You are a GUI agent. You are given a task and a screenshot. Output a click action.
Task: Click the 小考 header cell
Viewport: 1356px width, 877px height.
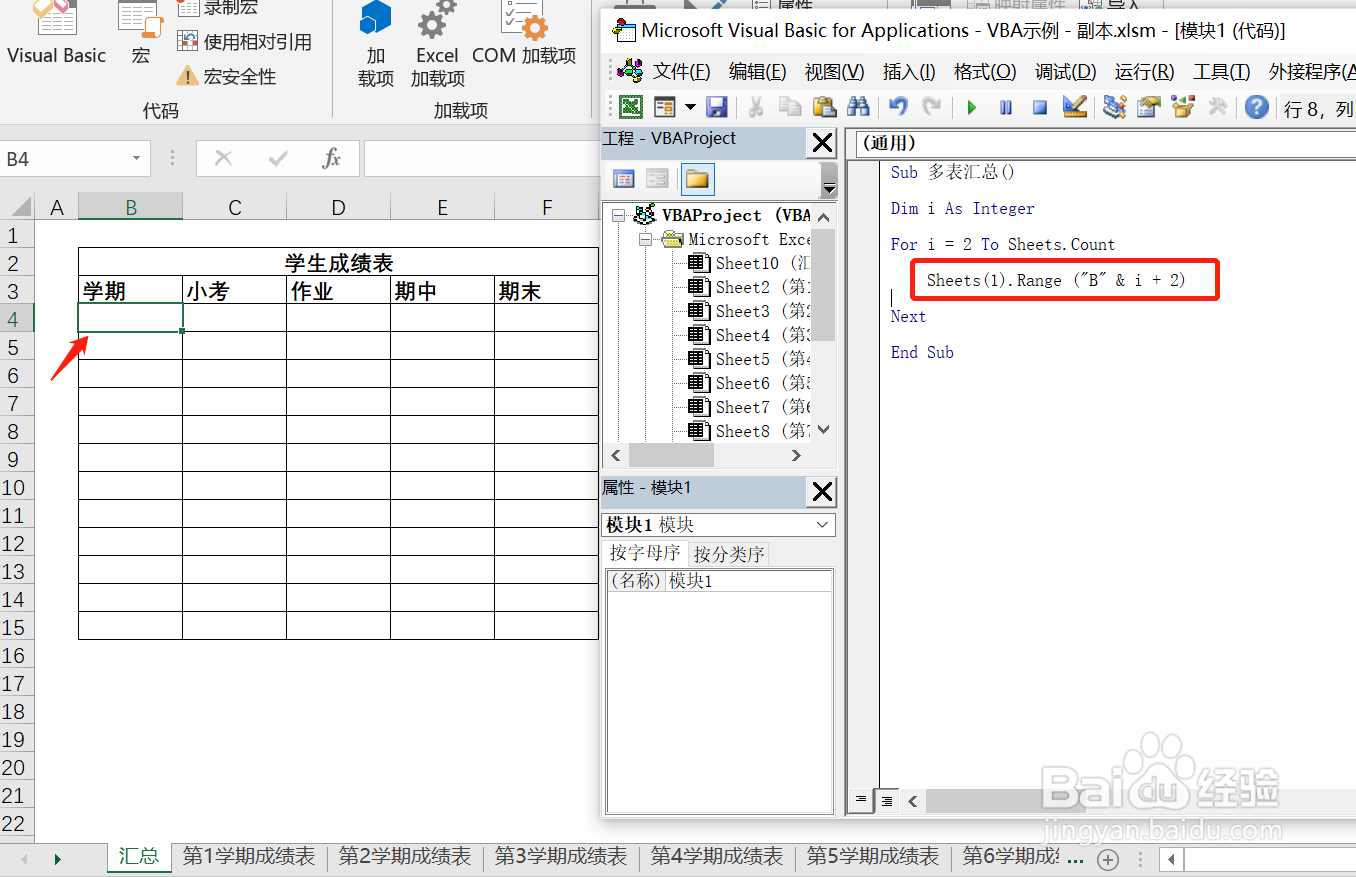click(234, 291)
